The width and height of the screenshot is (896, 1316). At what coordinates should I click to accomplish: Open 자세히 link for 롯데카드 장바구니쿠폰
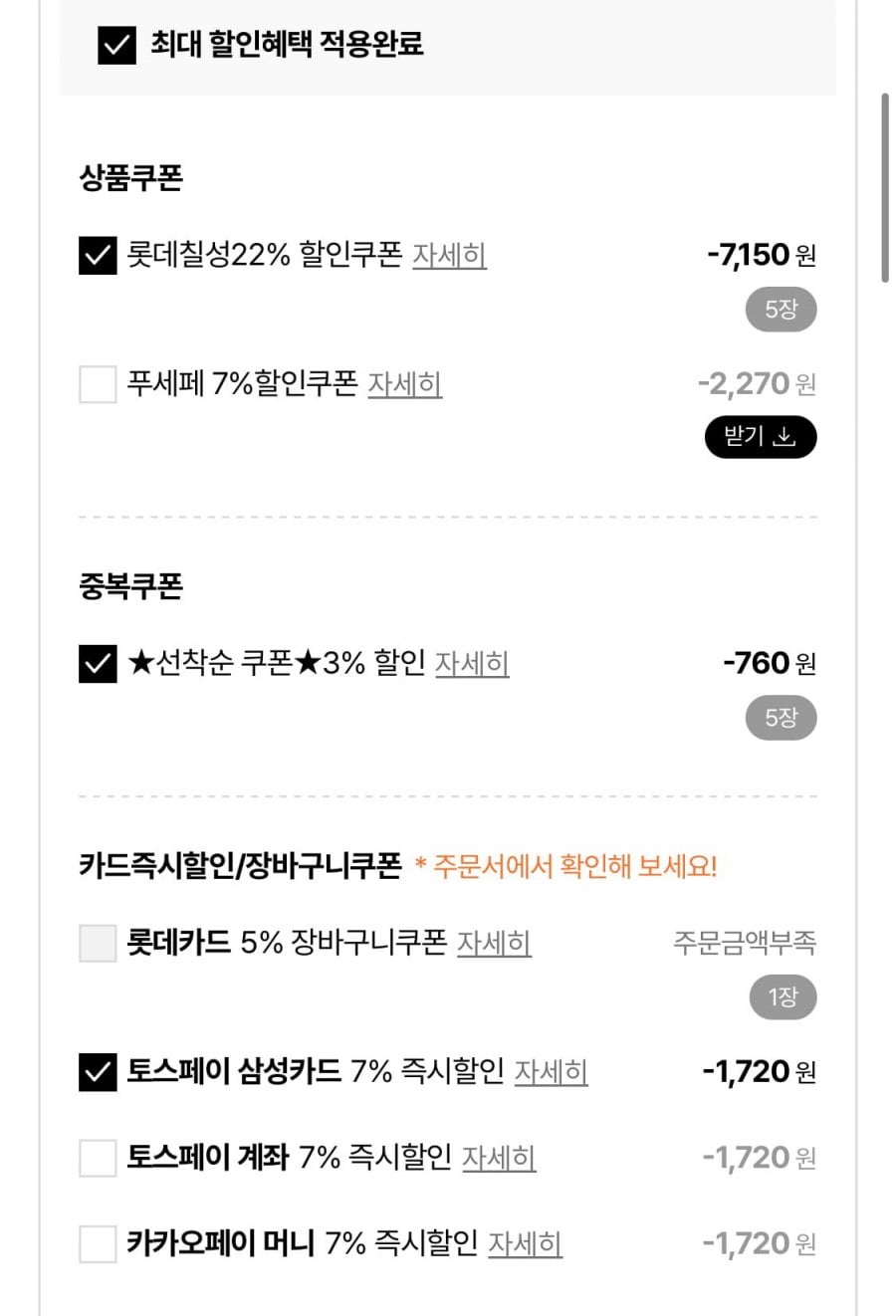click(x=494, y=943)
